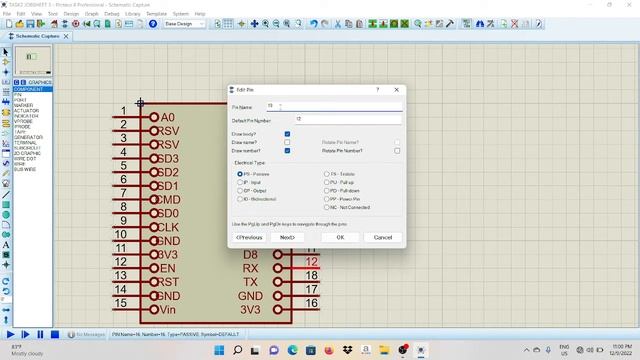Image resolution: width=640 pixels, height=360 pixels.
Task: Click the simulation Pause button
Action: tap(40, 335)
